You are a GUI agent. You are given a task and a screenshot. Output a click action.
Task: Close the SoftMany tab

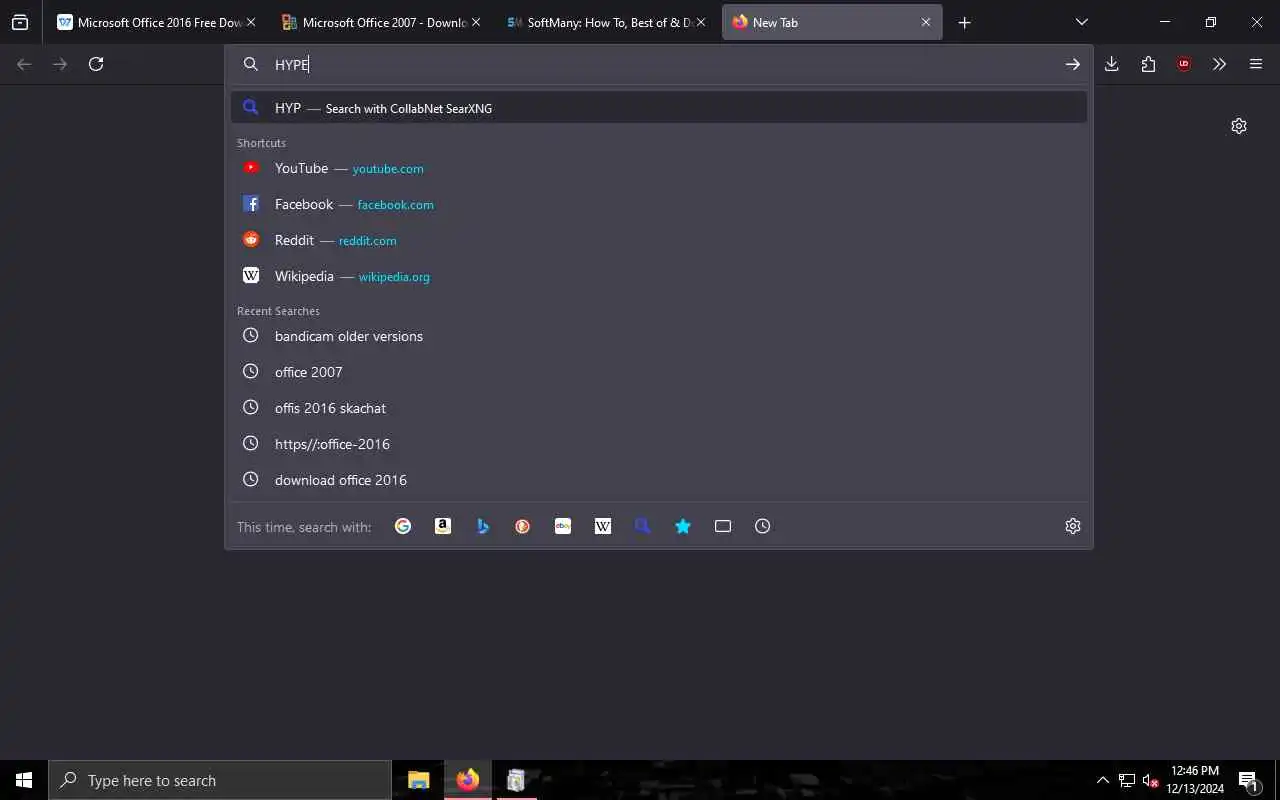point(701,22)
